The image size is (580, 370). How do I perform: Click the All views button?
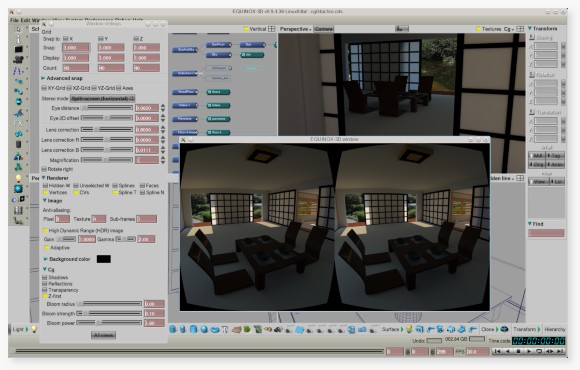[x=103, y=335]
